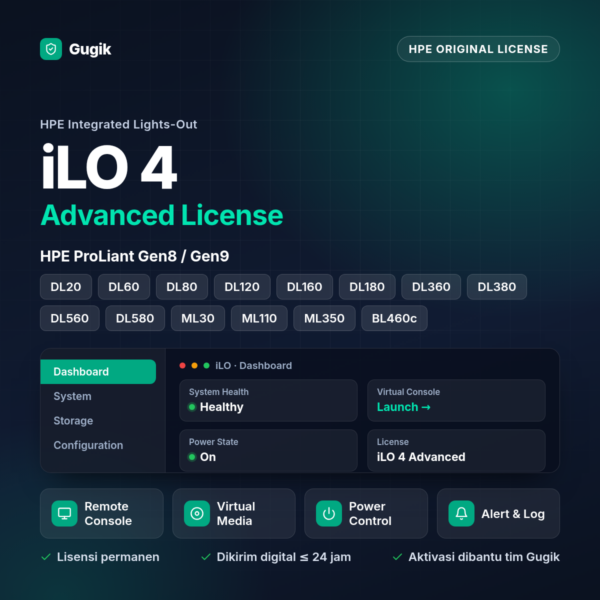
Task: Click the green window dot beside iLO Dashboard
Action: (x=207, y=366)
